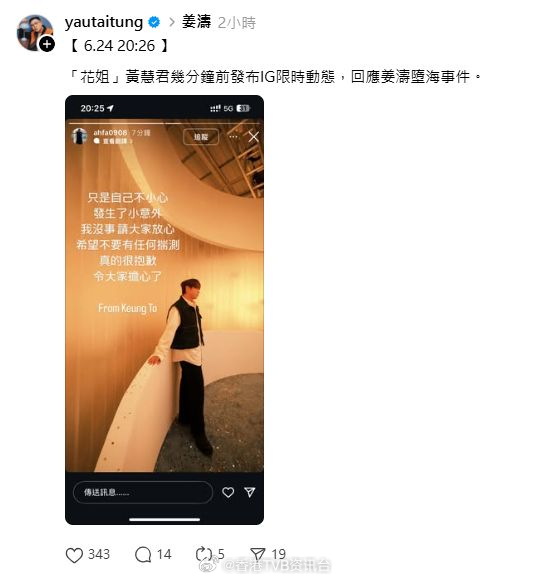This screenshot has height=580, width=533.
Task: Click the blue verified badge next to yautaitung
Action: pos(154,22)
